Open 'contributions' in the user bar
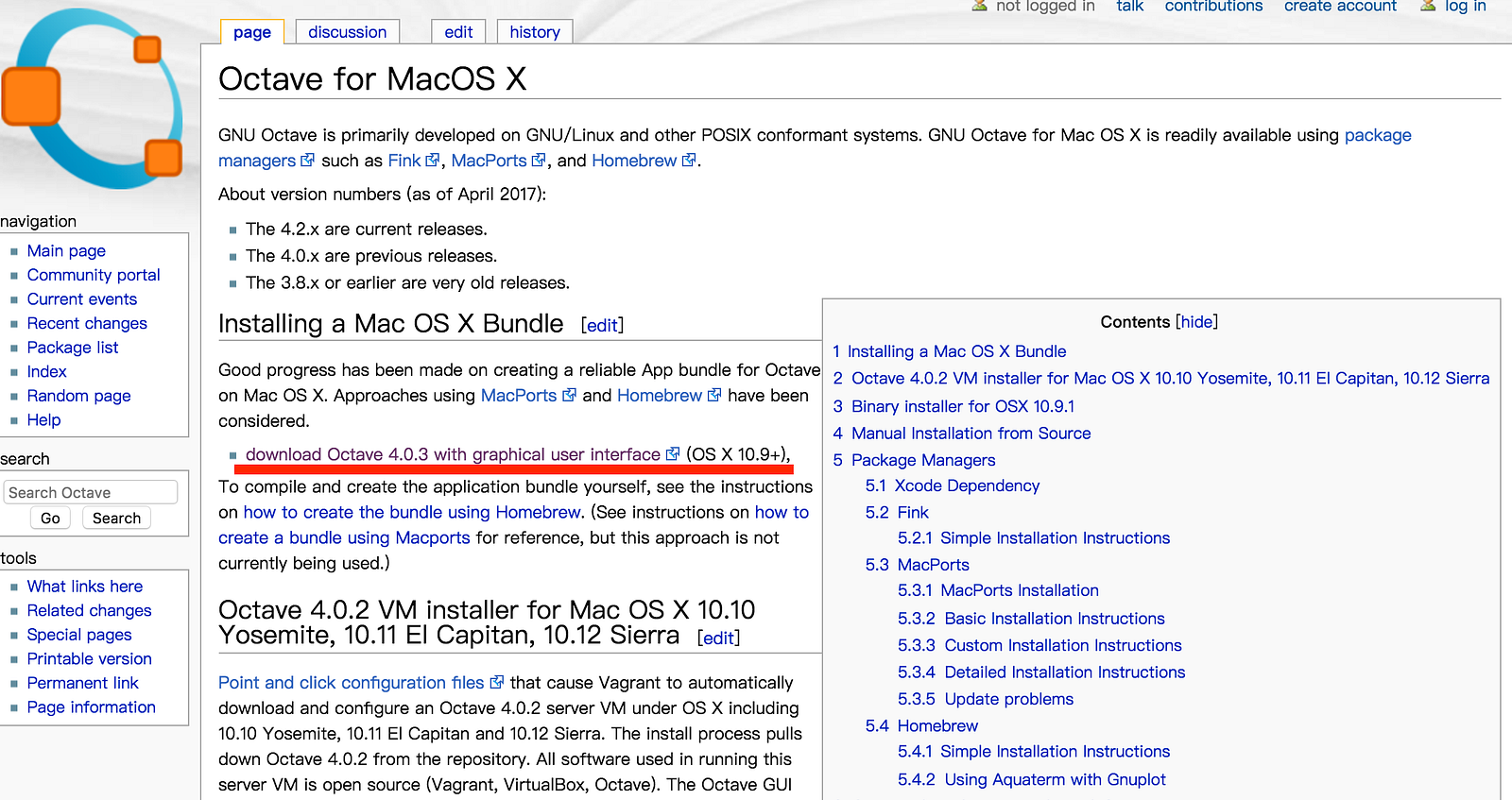 1213,7
